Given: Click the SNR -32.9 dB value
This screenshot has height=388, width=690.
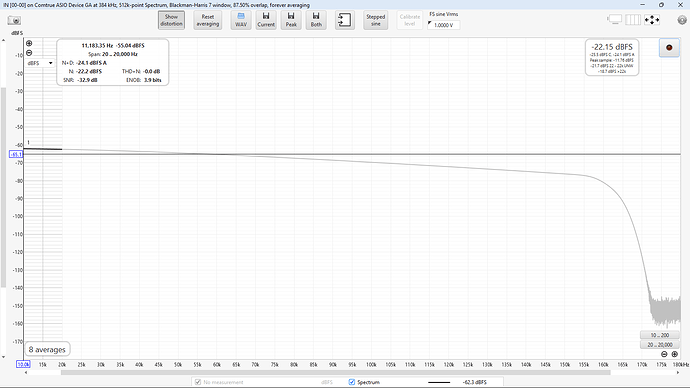Looking at the screenshot, I should point(87,80).
